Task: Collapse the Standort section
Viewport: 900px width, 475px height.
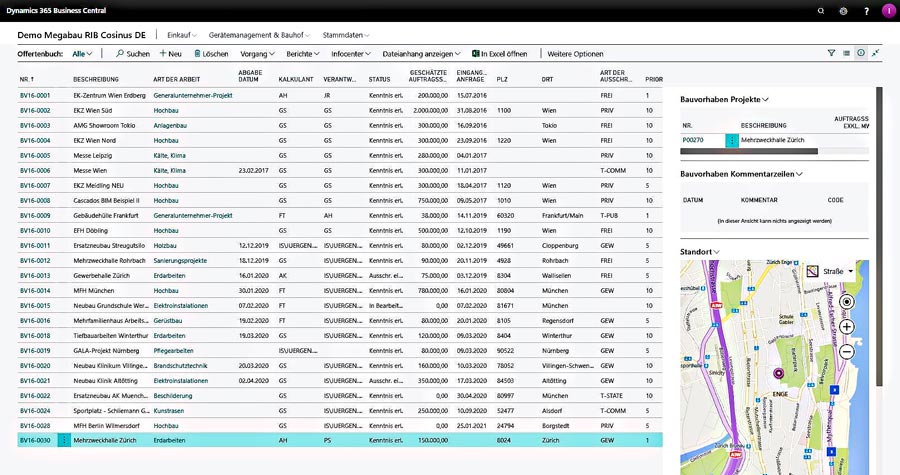Action: click(x=700, y=251)
